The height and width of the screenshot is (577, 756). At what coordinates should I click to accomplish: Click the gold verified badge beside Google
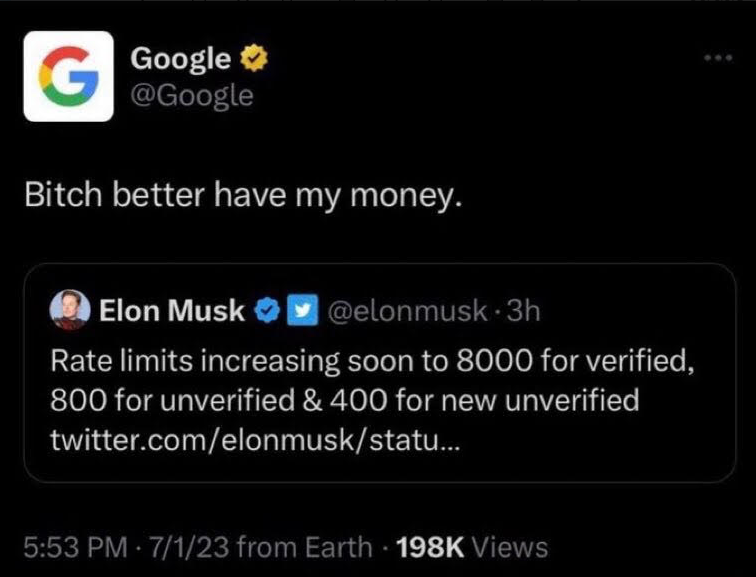click(x=254, y=58)
